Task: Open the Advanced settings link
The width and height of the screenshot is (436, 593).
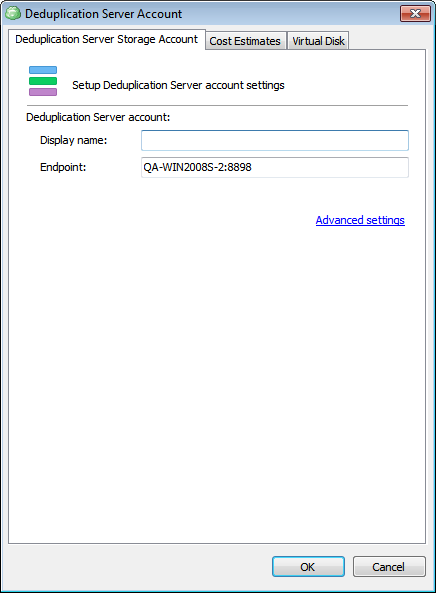Action: click(x=360, y=220)
